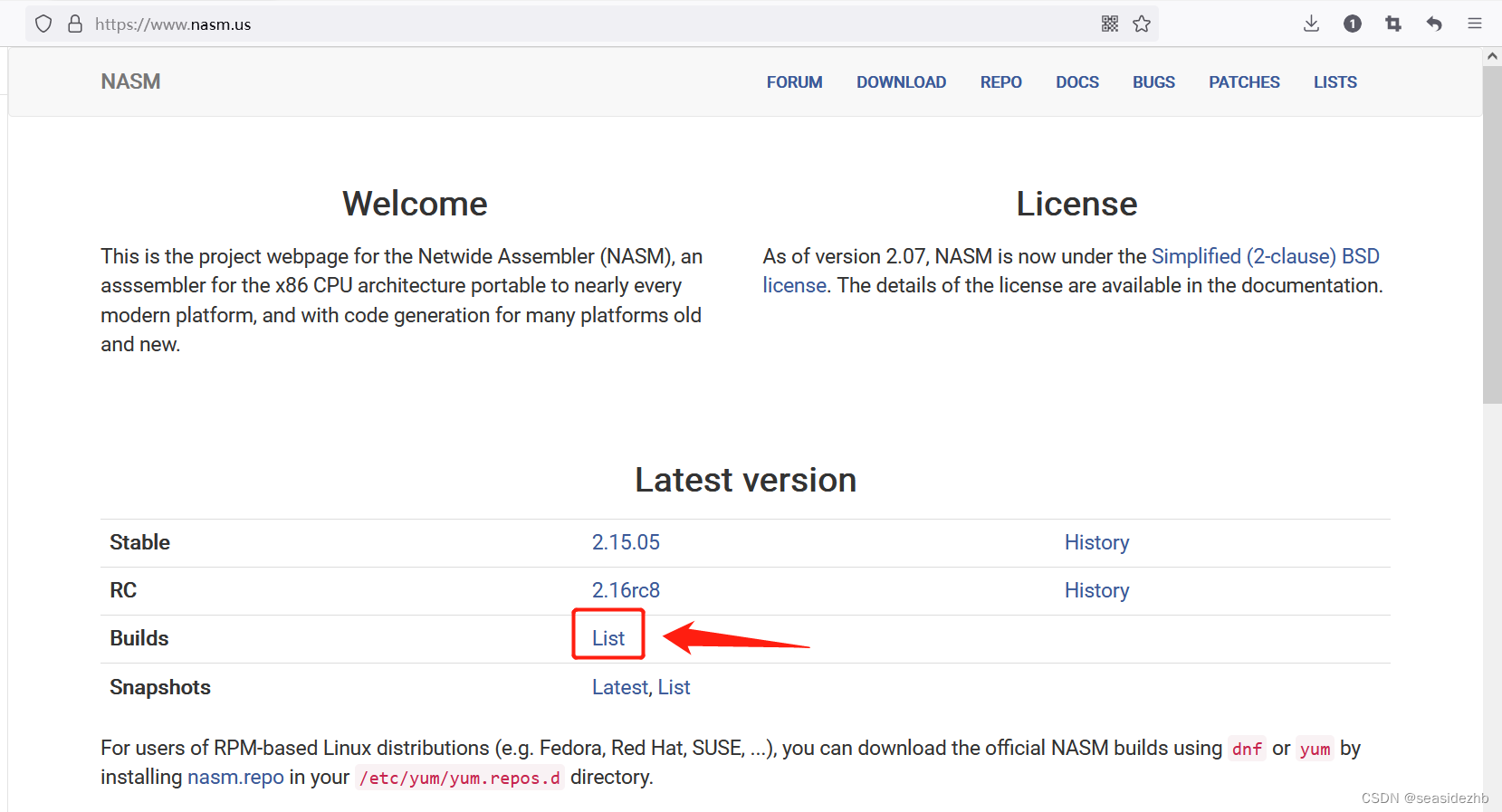Open the Snapshots Latest link
1502x812 pixels.
(x=619, y=687)
